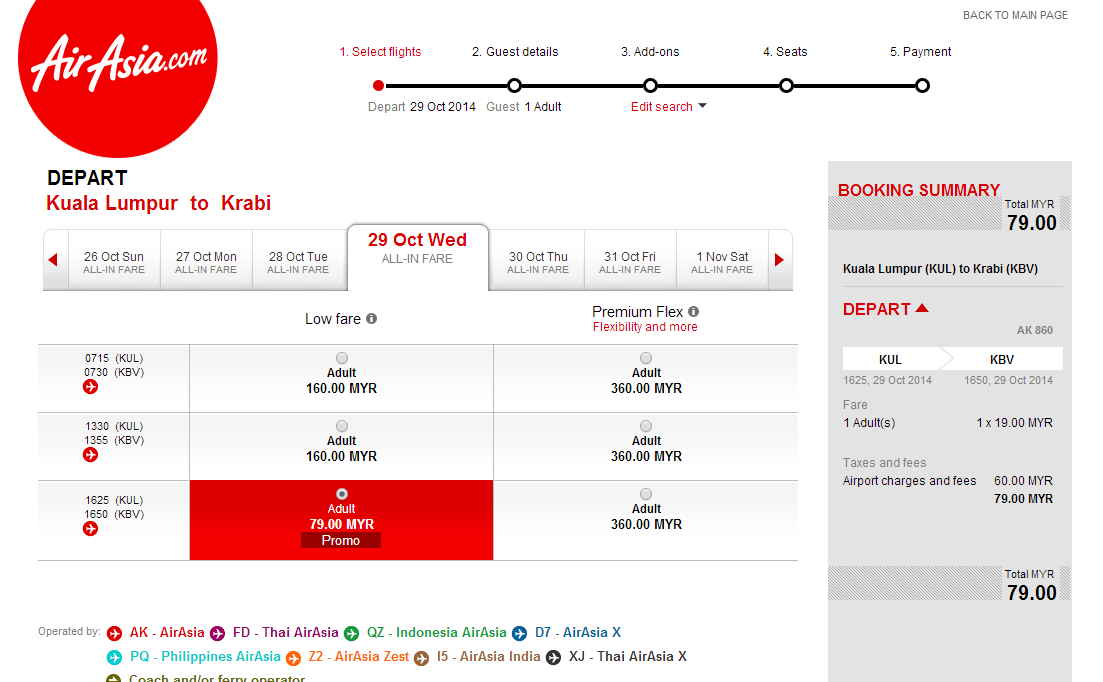
Task: Click the airline icon under 0715 flight
Action: click(x=91, y=387)
